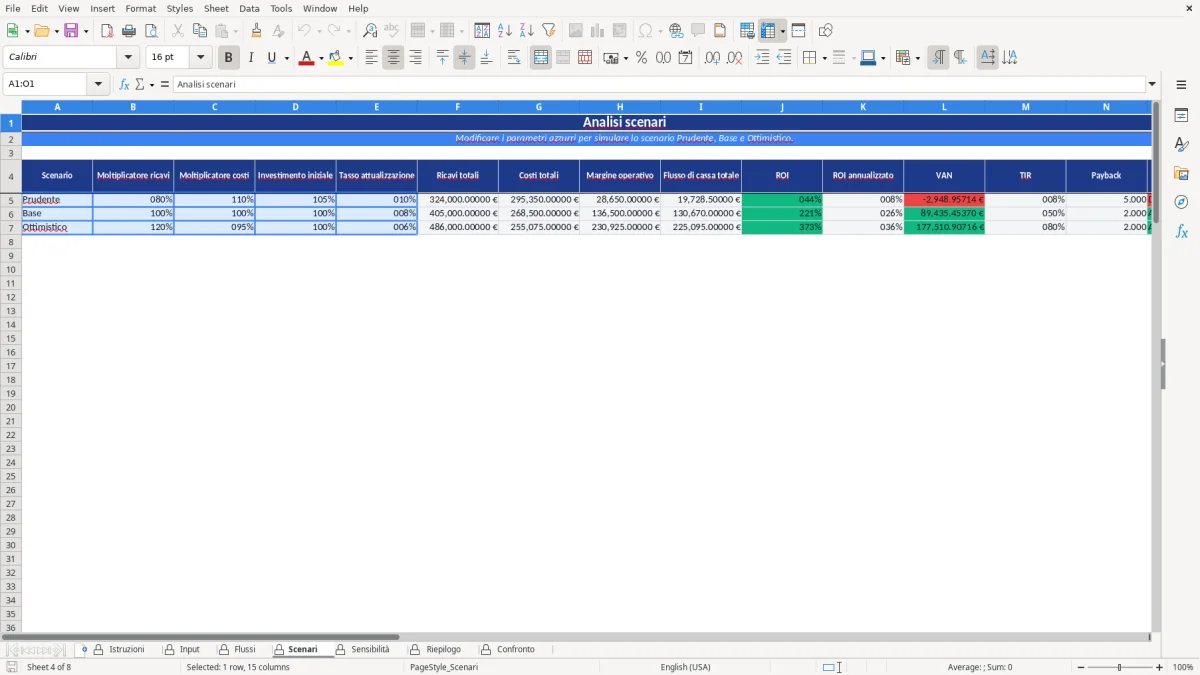Expand the Name Box dropdown
Viewport: 1200px width, 675px height.
[x=98, y=84]
